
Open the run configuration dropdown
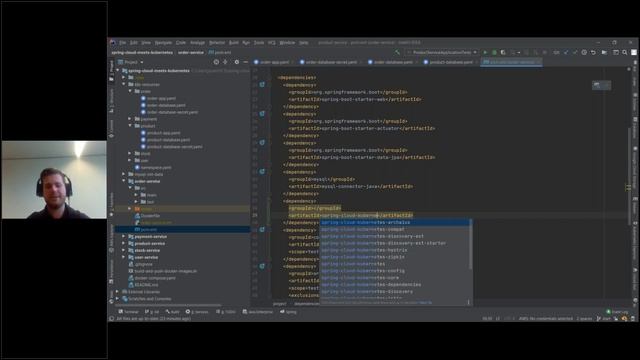(442, 52)
